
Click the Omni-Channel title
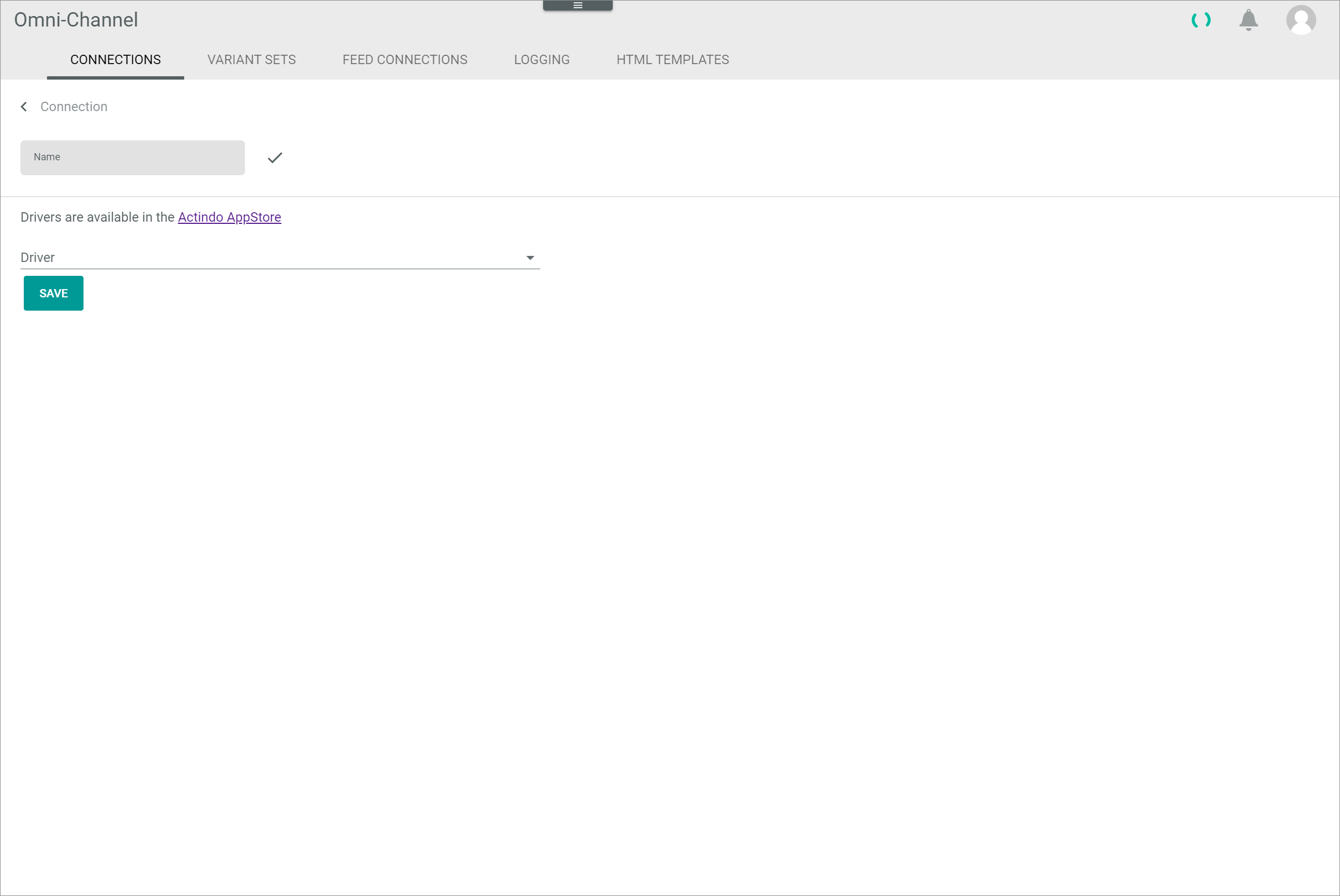76,20
